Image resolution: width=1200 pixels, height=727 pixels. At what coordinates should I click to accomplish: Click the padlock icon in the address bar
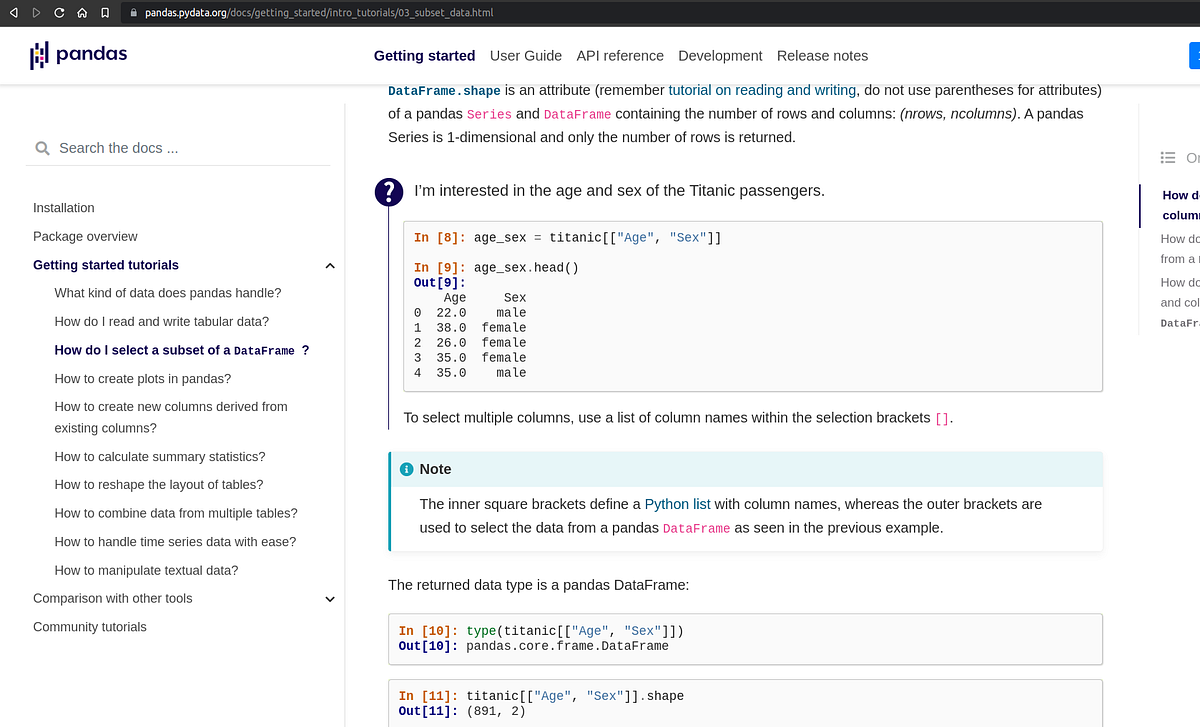click(x=133, y=13)
